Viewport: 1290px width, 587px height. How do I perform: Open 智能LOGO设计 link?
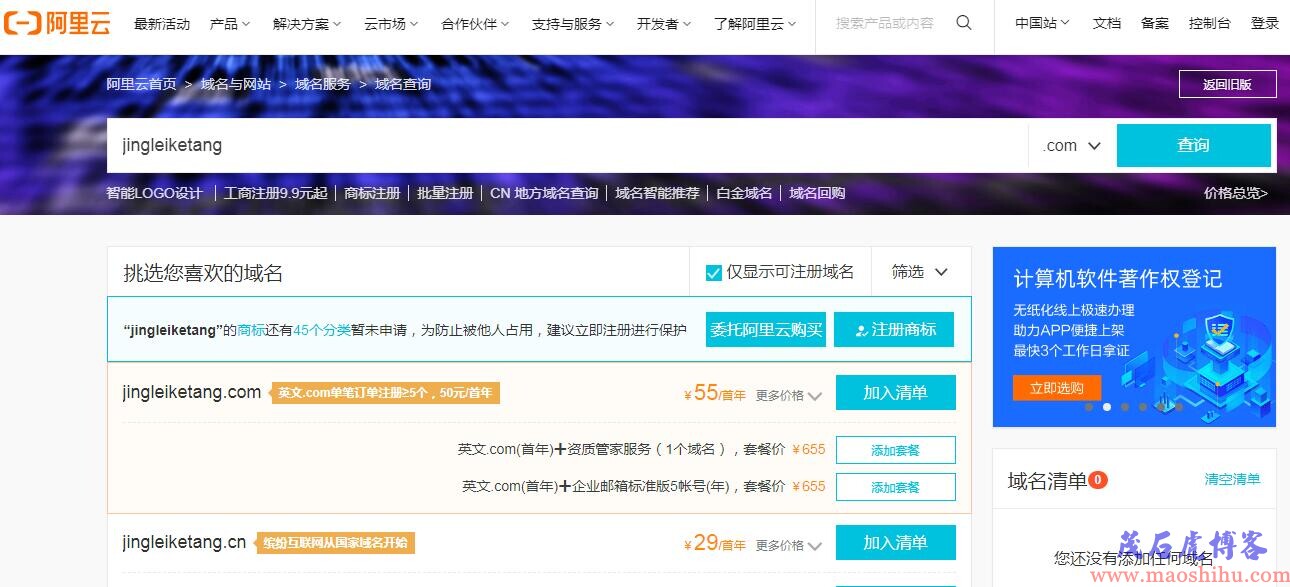pyautogui.click(x=155, y=193)
